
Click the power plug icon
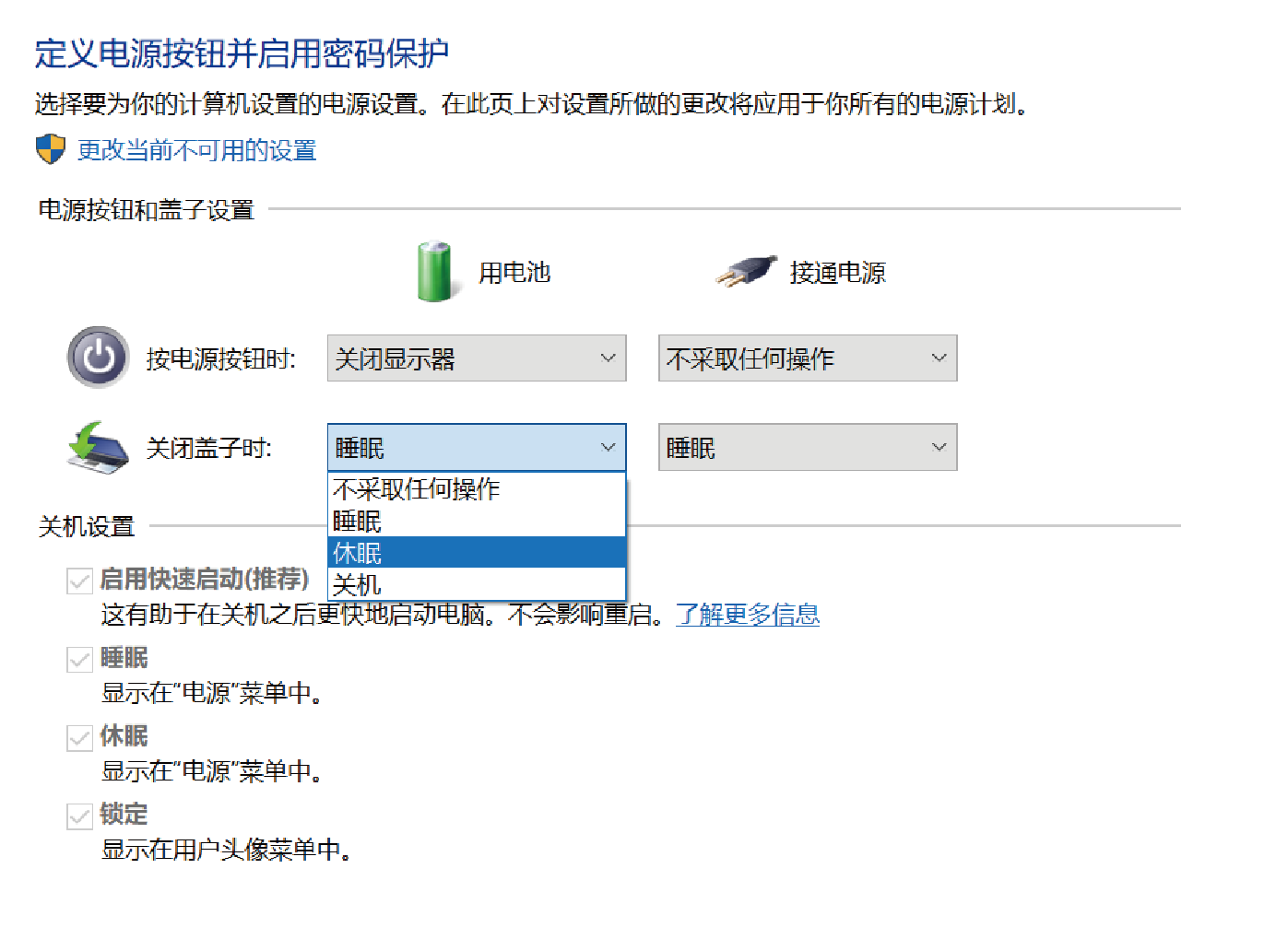pos(747,272)
